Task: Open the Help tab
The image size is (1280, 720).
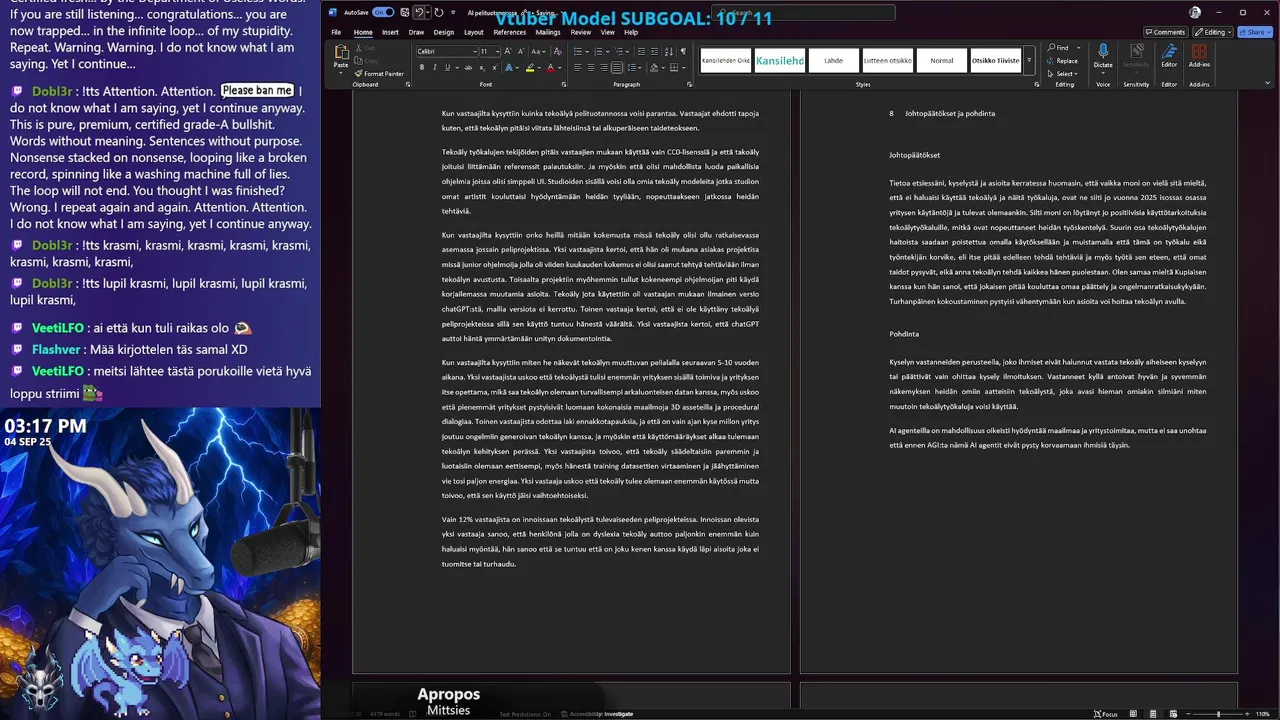Action: 631,32
